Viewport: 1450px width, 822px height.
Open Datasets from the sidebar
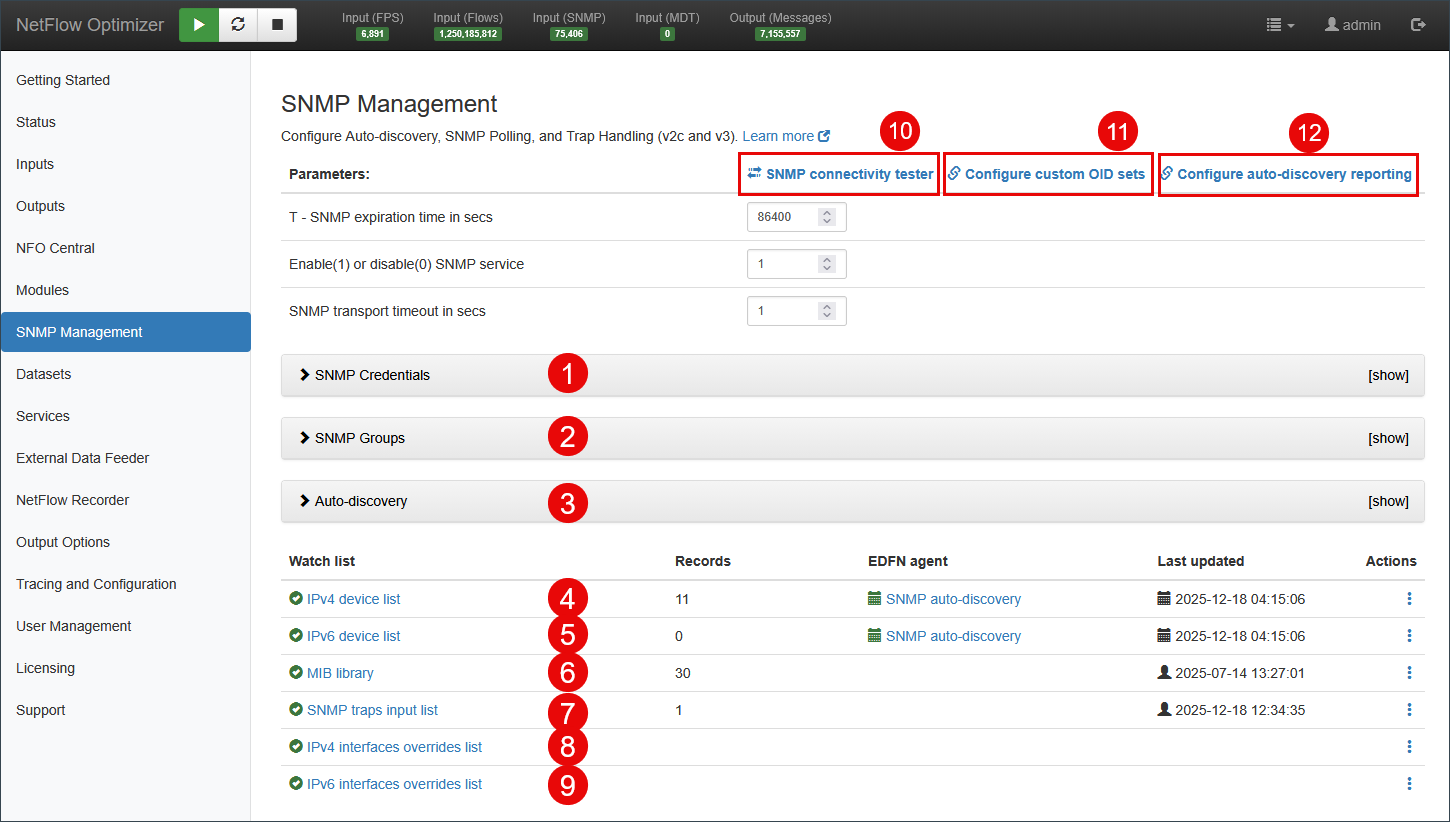(x=44, y=374)
